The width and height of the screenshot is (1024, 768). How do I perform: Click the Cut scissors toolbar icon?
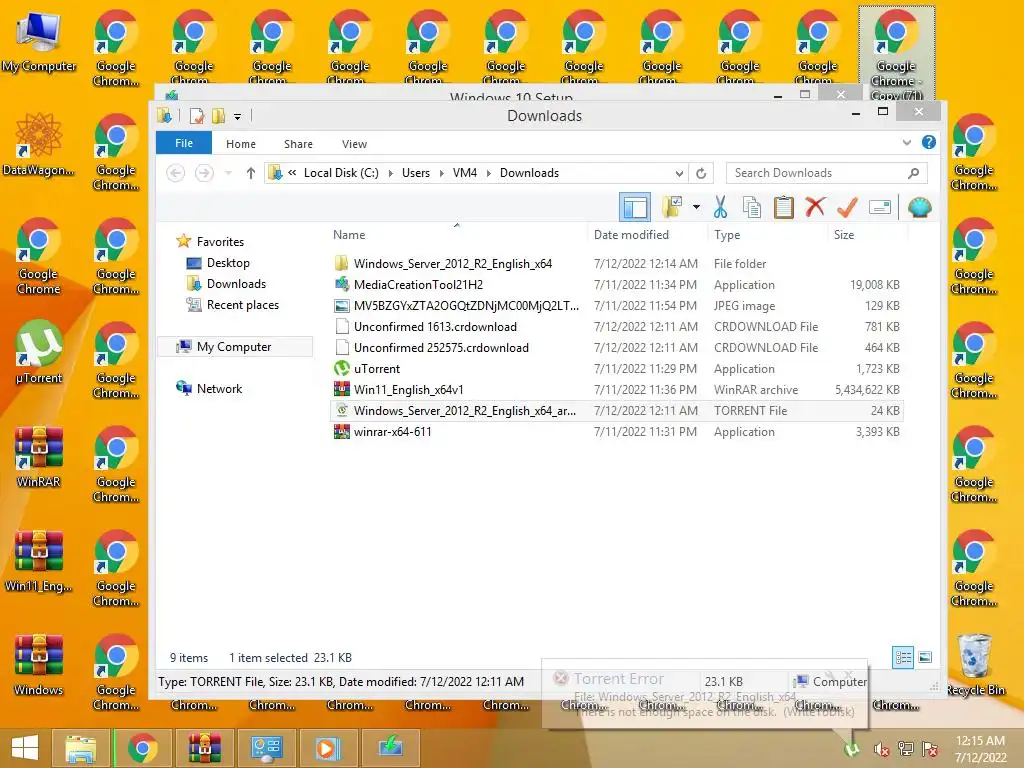[x=720, y=207]
